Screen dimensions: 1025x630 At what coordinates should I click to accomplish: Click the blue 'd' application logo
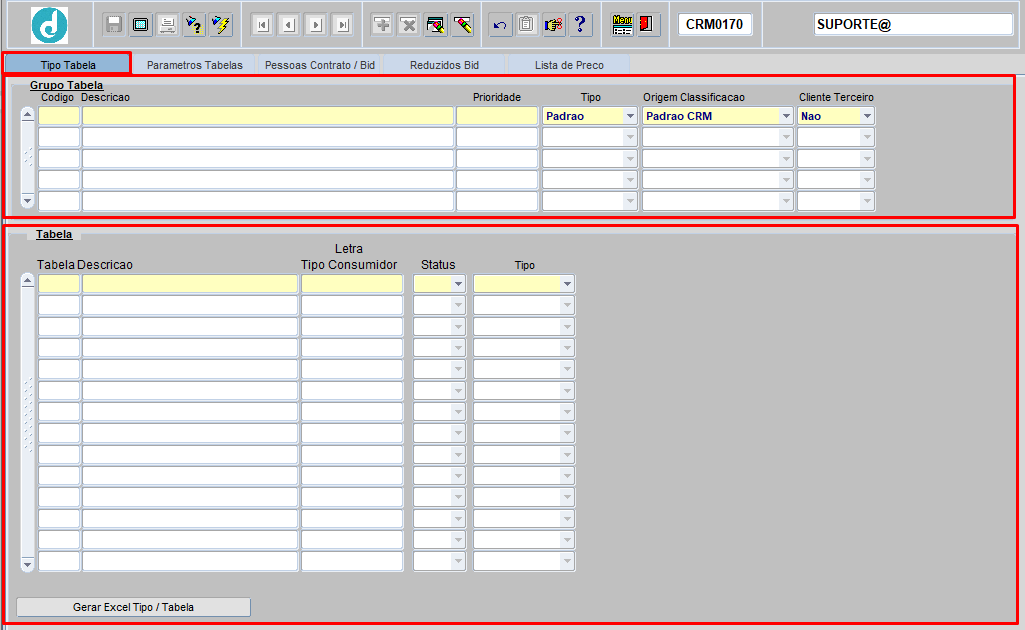click(50, 25)
